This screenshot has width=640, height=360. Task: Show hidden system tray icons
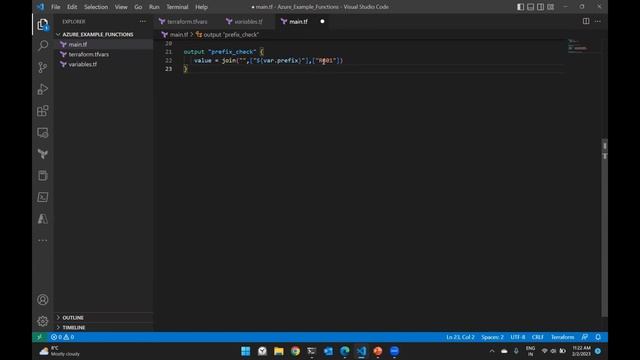[492, 351]
